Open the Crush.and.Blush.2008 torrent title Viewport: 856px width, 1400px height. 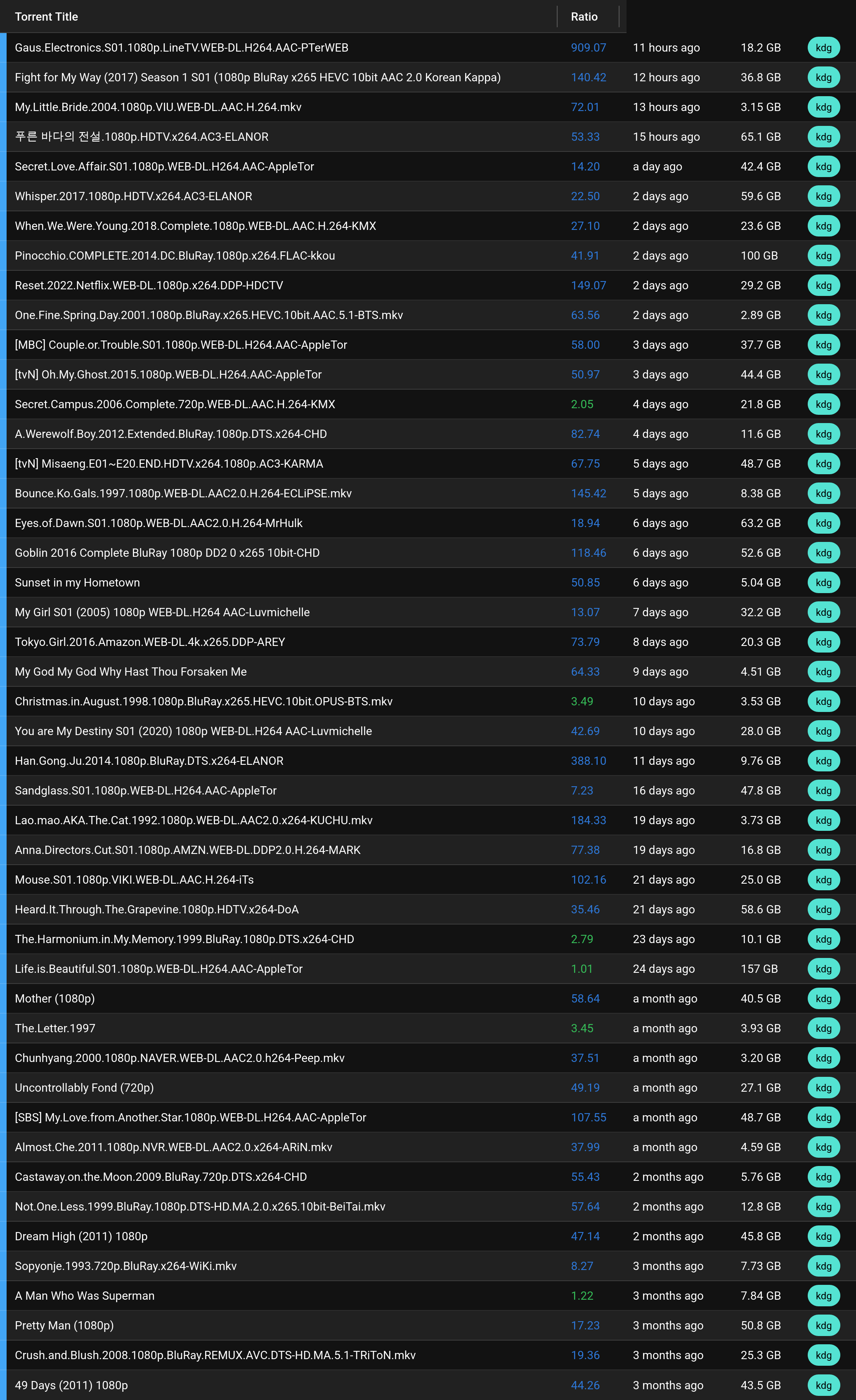215,1355
